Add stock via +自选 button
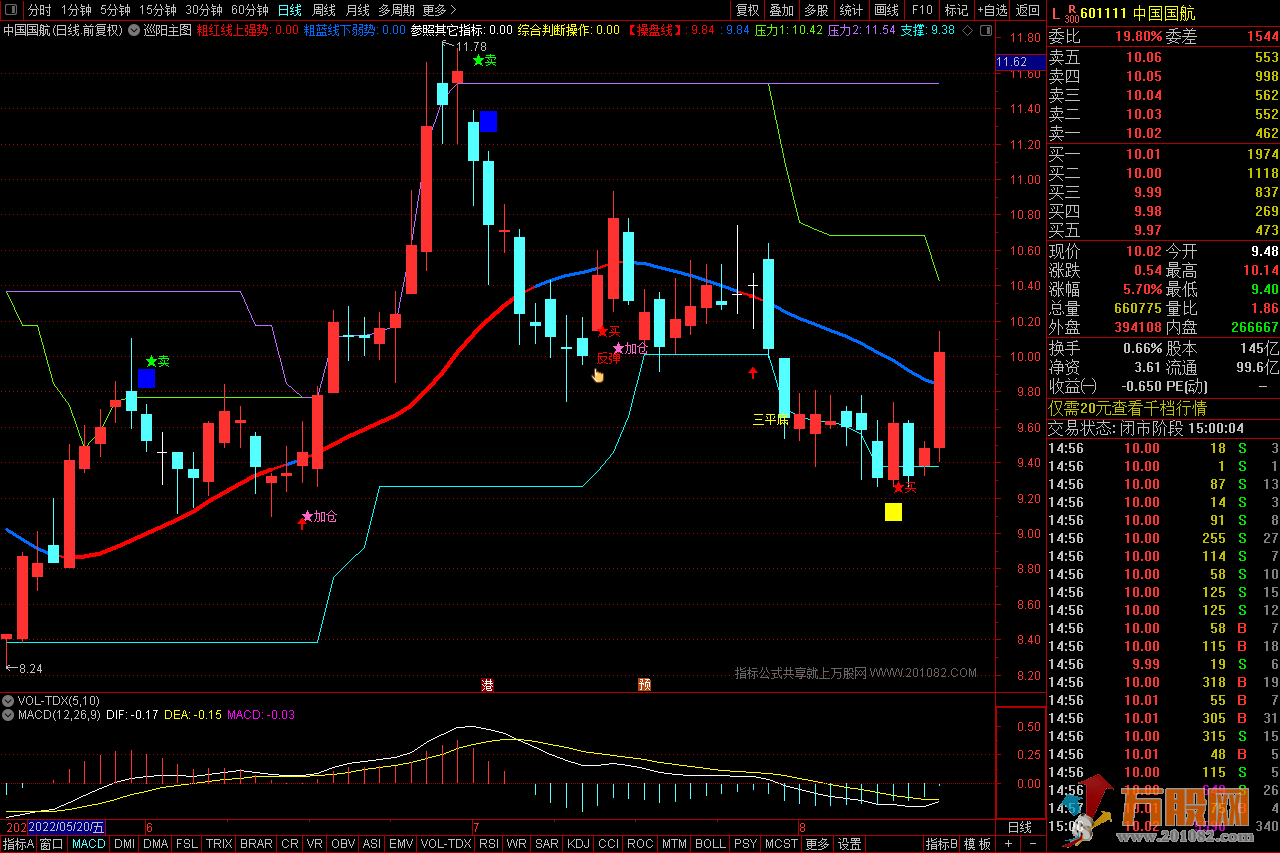 pos(991,10)
